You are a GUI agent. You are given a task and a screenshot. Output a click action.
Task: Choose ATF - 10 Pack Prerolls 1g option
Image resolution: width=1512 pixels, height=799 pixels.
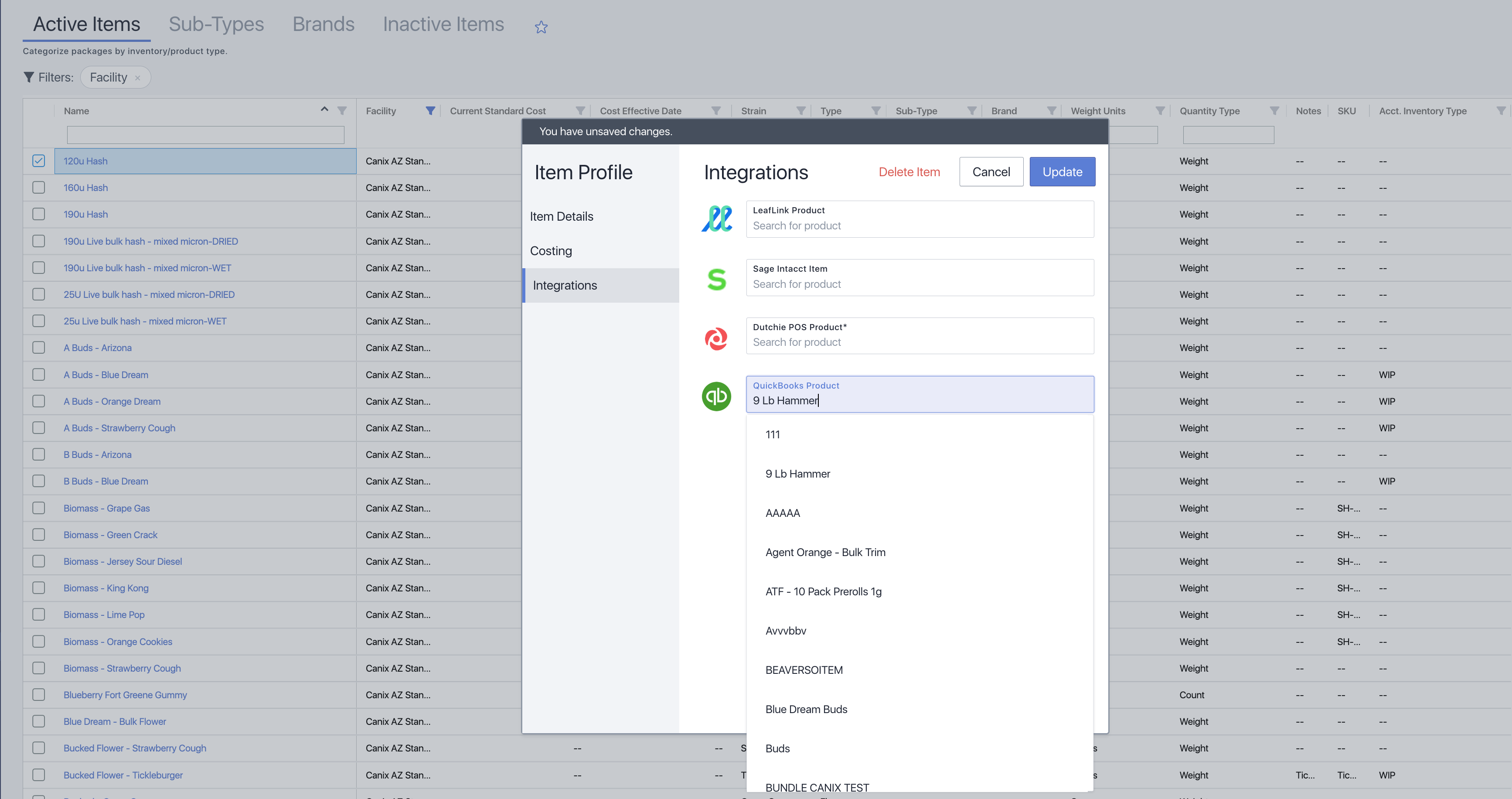coord(920,592)
